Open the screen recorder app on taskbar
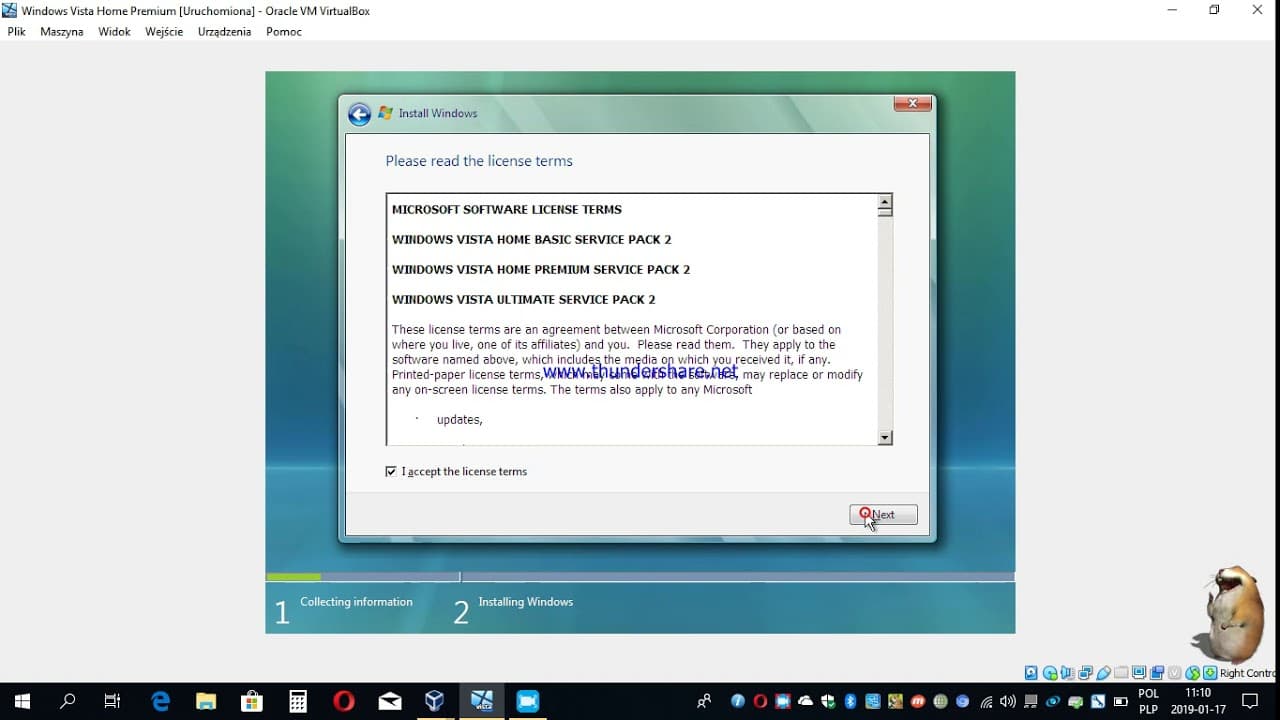This screenshot has height=720, width=1280. [x=528, y=701]
